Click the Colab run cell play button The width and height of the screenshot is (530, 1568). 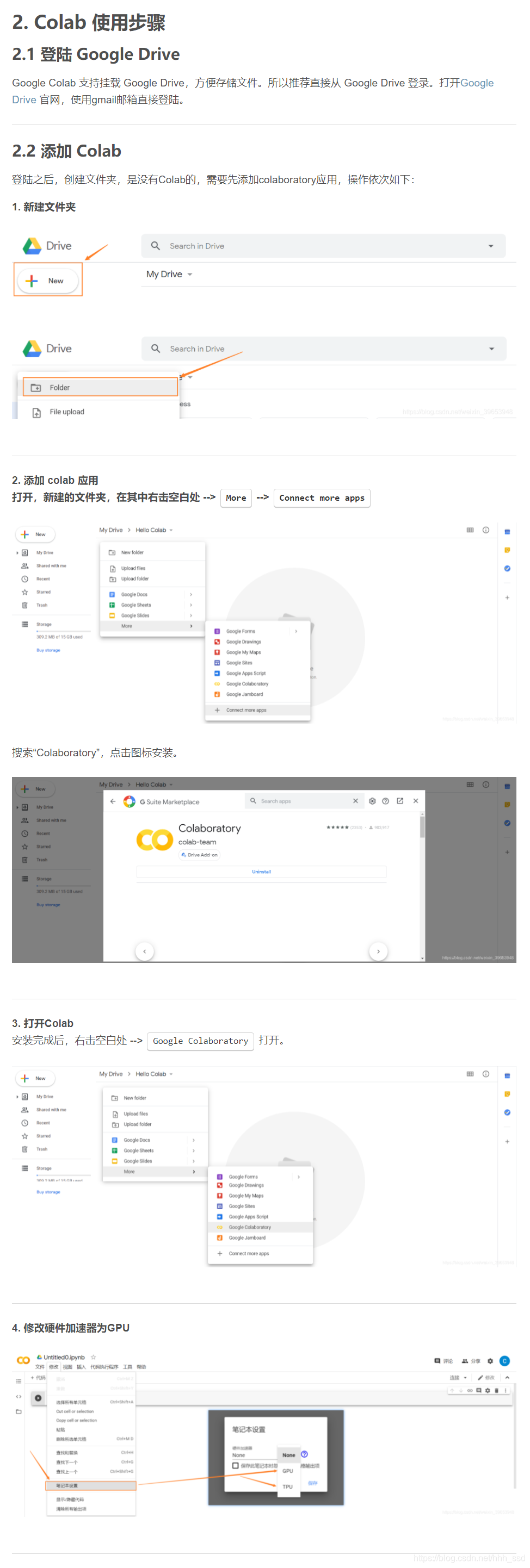(x=39, y=1398)
